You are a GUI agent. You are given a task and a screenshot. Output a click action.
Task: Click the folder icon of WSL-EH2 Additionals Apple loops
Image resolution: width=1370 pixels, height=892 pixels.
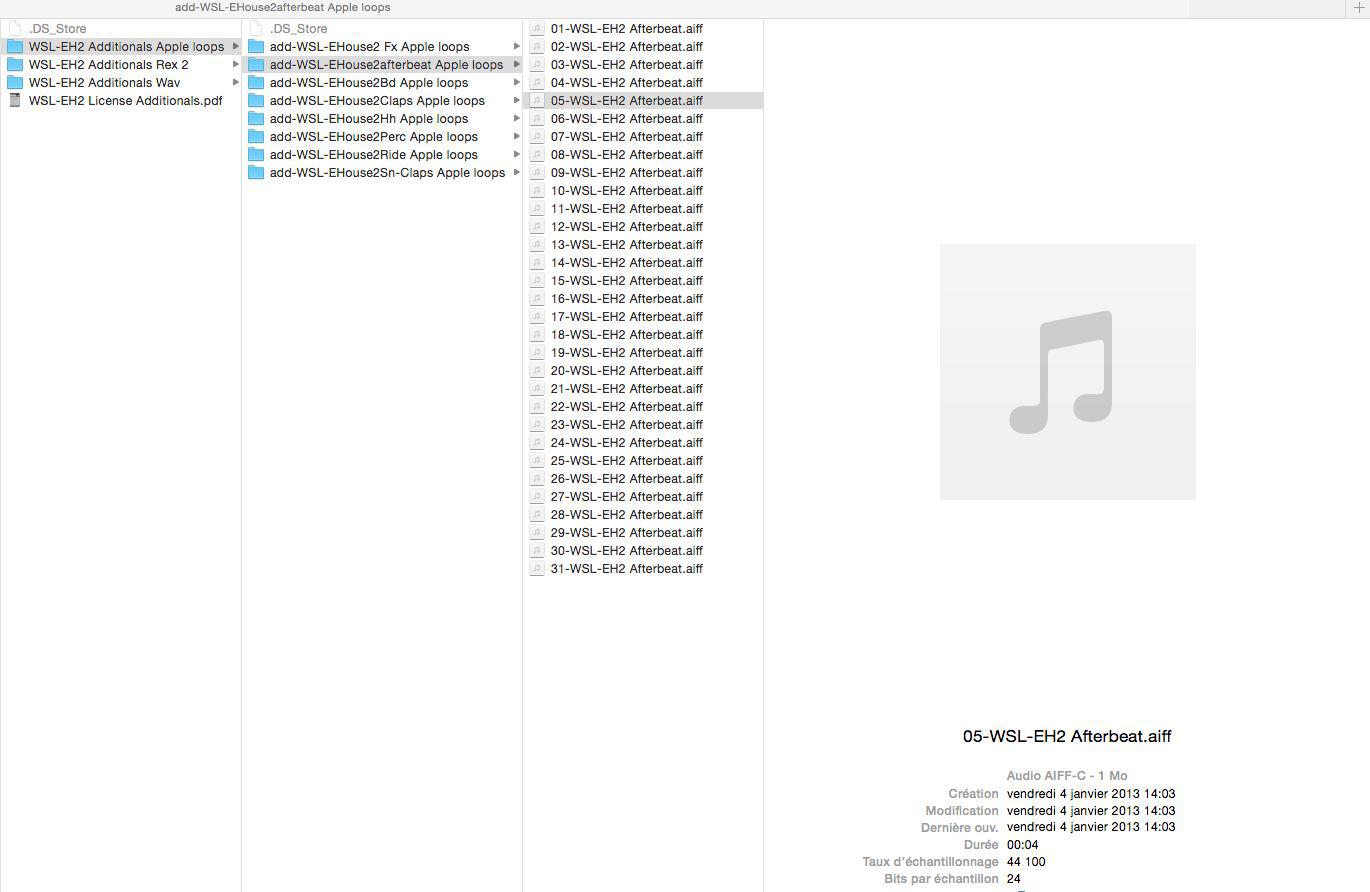[15, 47]
